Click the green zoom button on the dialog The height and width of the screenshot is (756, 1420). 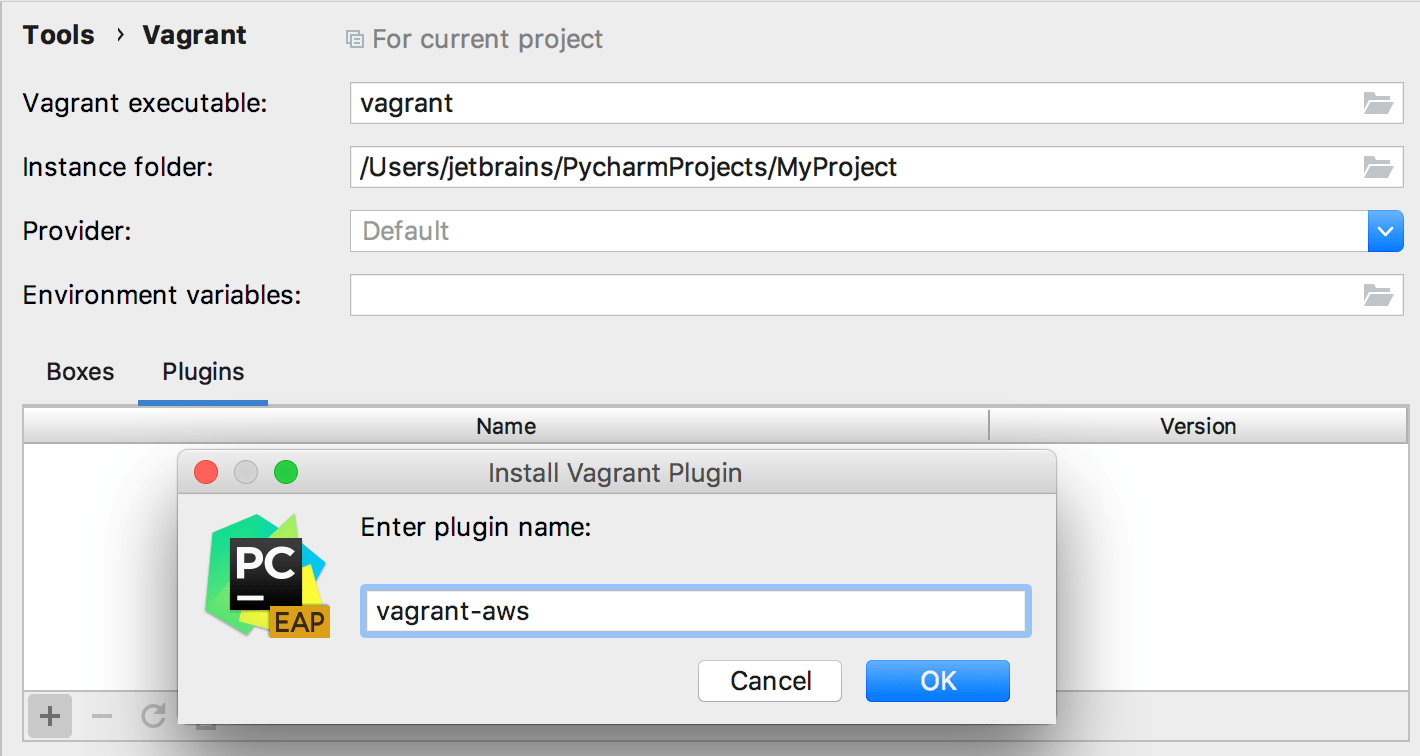pyautogui.click(x=286, y=472)
